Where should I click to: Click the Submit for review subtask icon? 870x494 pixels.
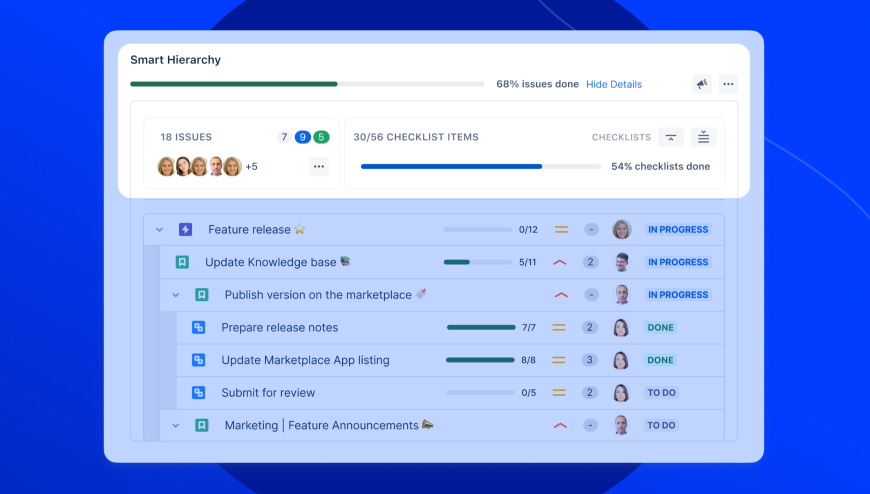pos(198,393)
